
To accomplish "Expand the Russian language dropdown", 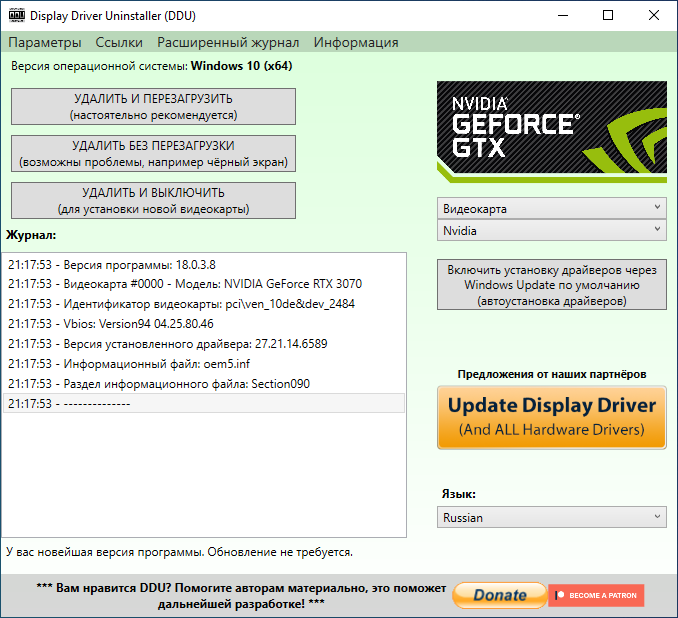I will 552,517.
